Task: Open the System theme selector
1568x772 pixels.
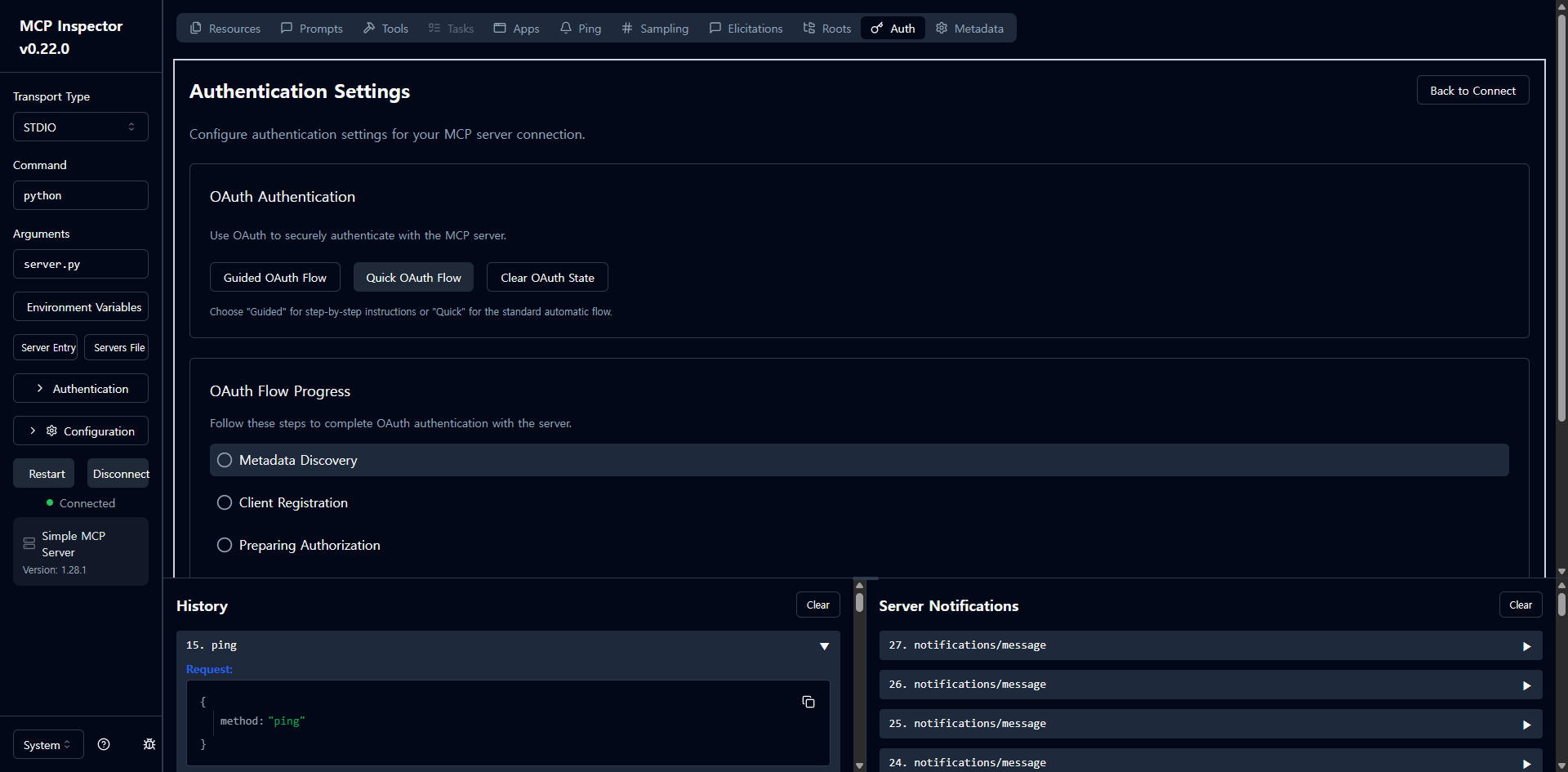Action: point(48,744)
